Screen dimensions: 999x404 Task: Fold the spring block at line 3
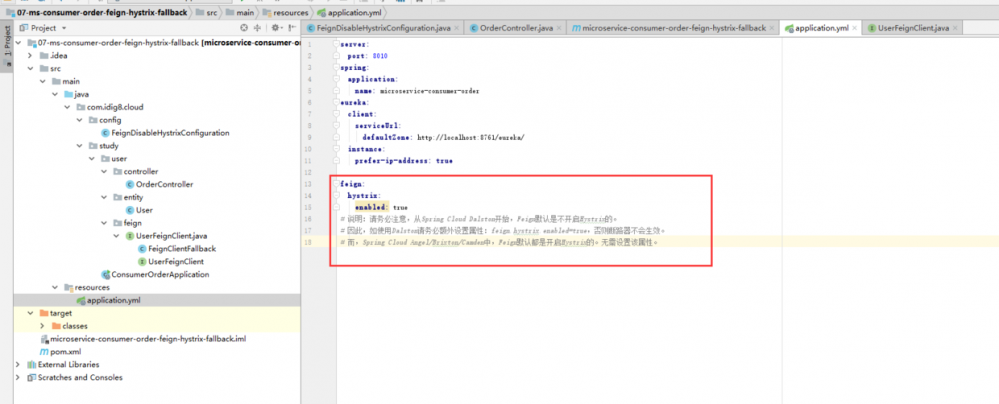point(336,68)
